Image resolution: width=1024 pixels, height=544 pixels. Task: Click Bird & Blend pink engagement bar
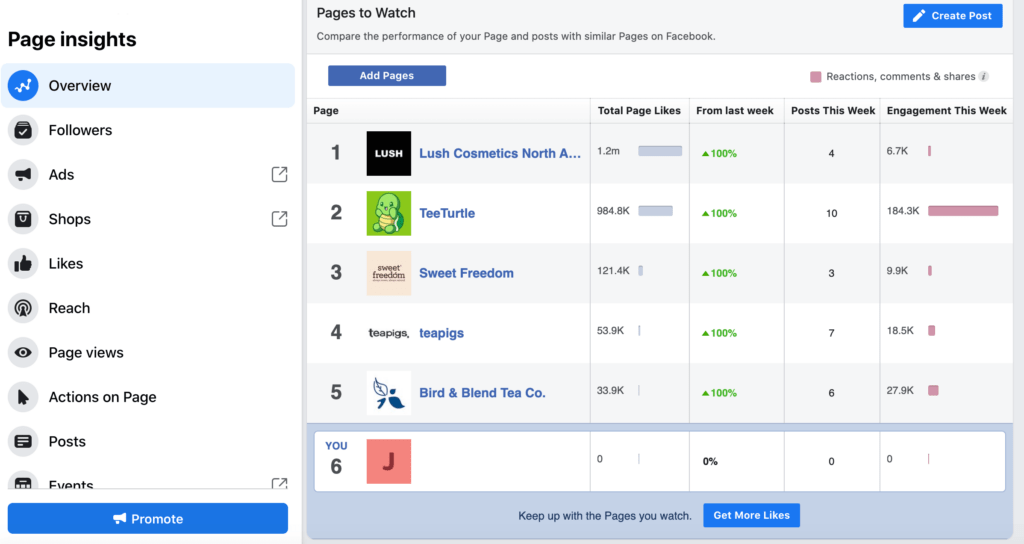point(933,391)
